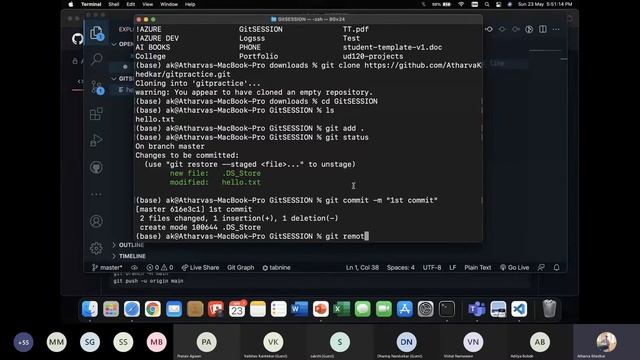This screenshot has width=640, height=360.
Task: Open Git Graph from status bar
Action: pyautogui.click(x=240, y=267)
